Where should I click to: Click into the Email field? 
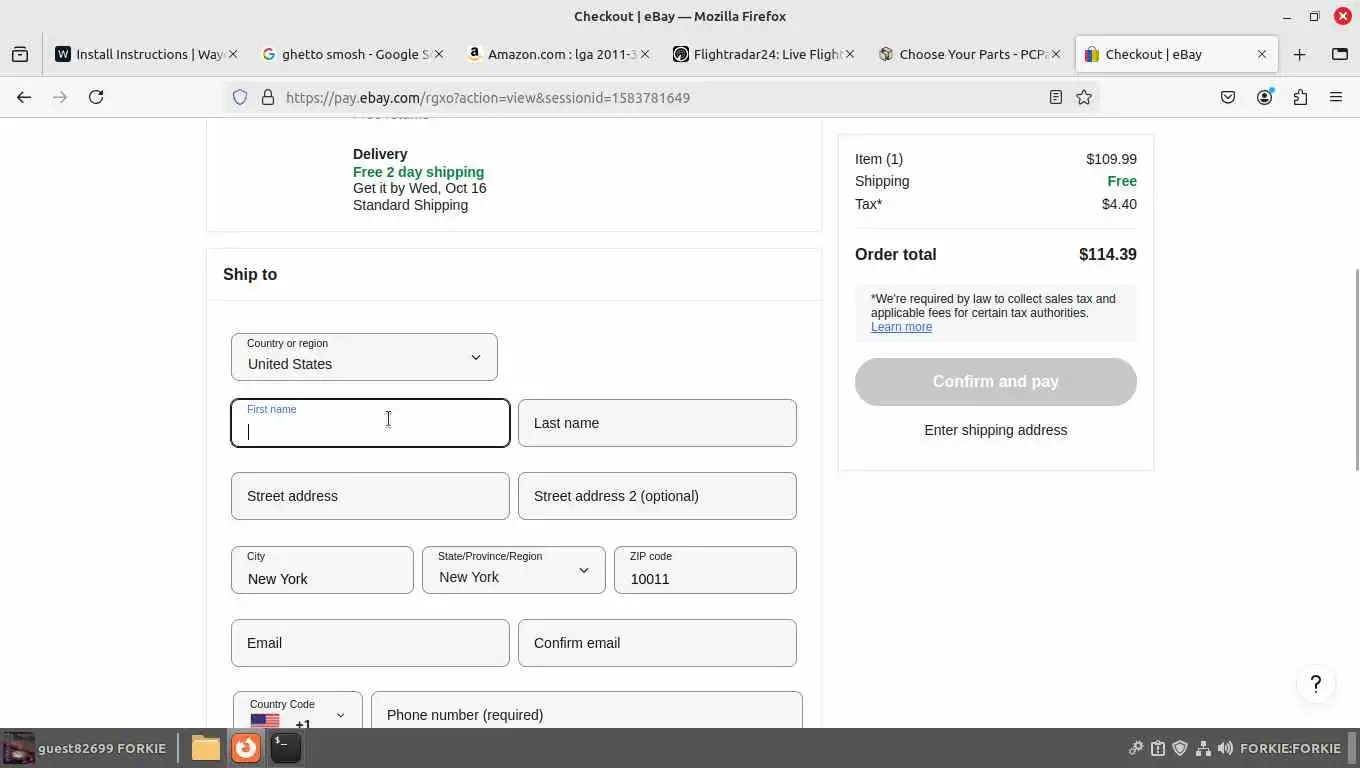tap(370, 643)
